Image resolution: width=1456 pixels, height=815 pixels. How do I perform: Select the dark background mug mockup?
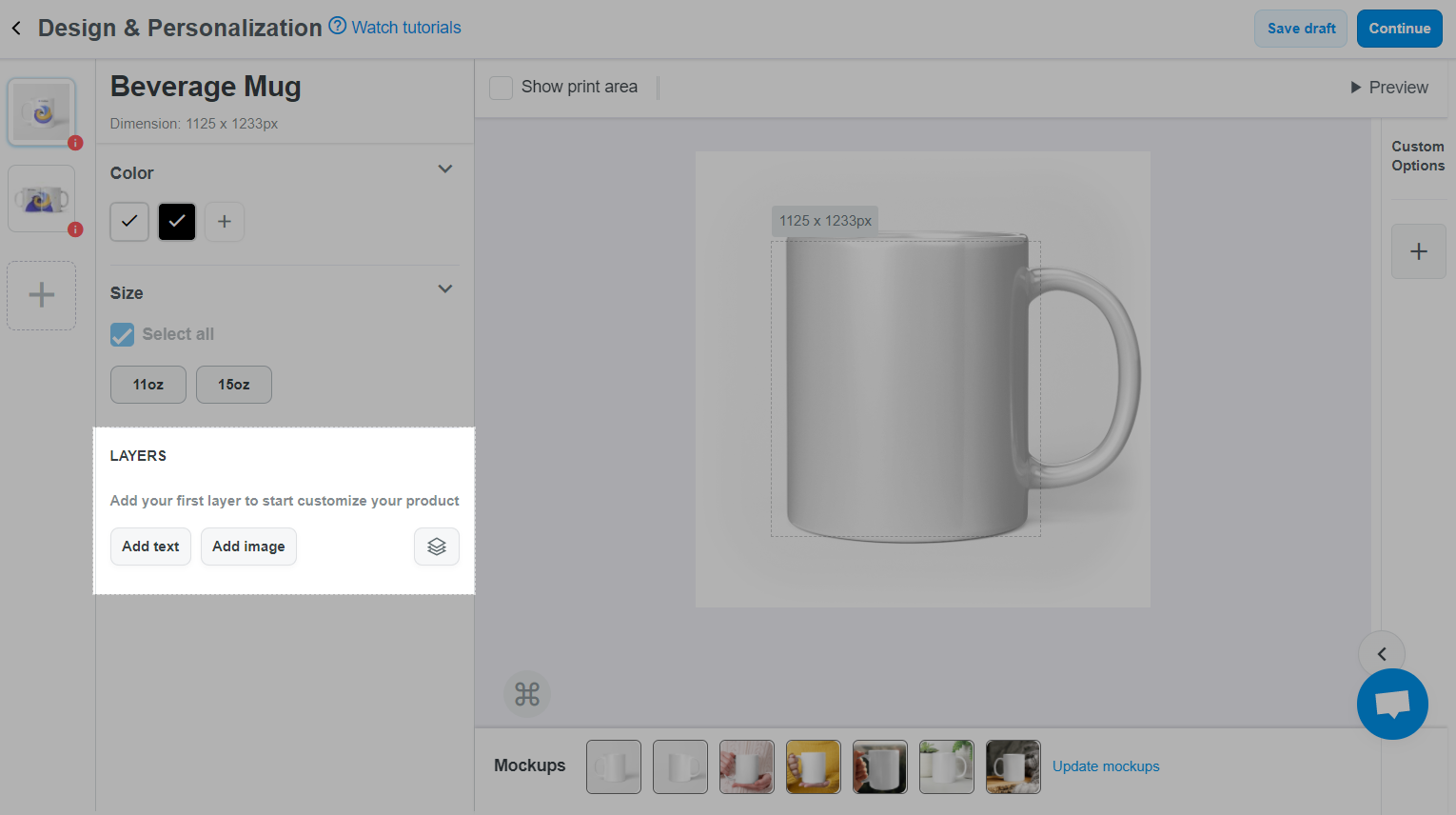[x=880, y=766]
